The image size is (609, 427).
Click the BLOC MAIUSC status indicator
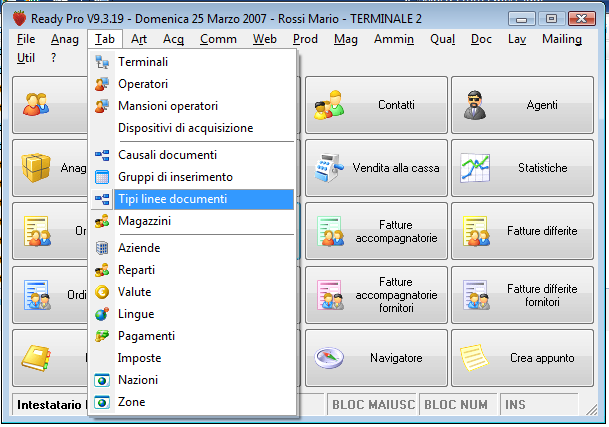372,404
